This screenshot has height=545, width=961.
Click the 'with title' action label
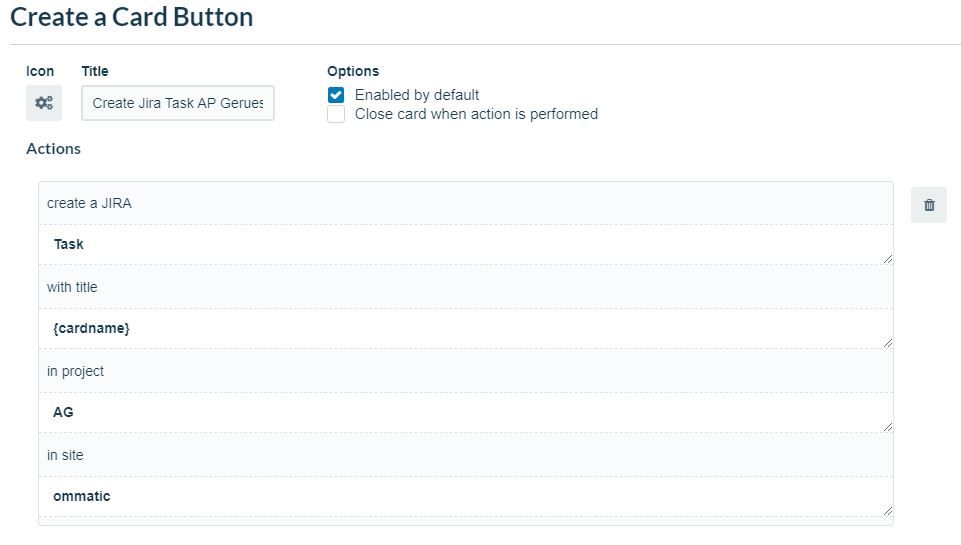[72, 287]
